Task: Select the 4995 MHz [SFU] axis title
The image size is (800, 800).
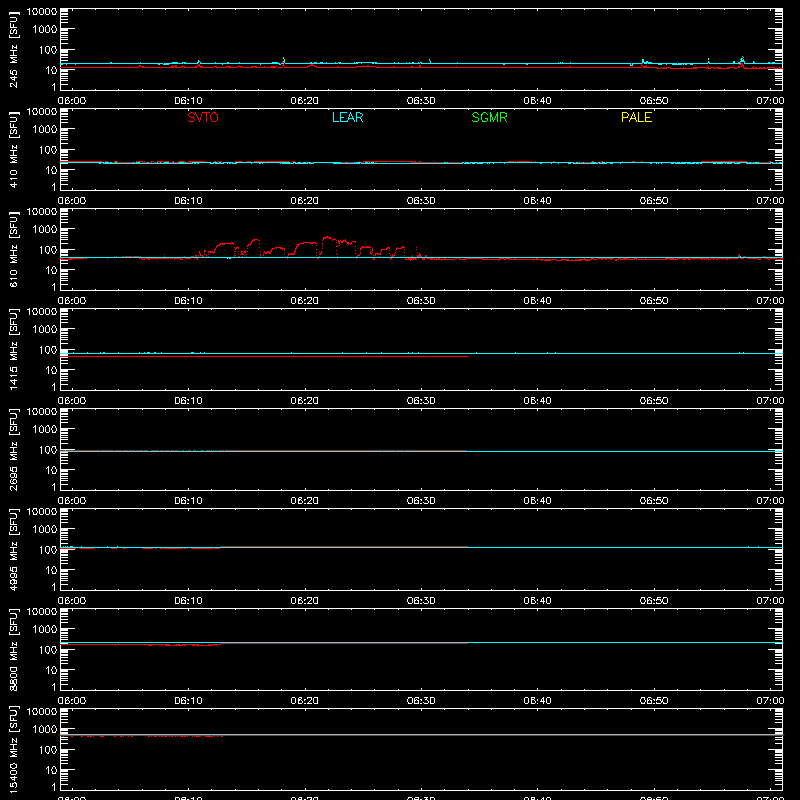Action: pos(14,549)
